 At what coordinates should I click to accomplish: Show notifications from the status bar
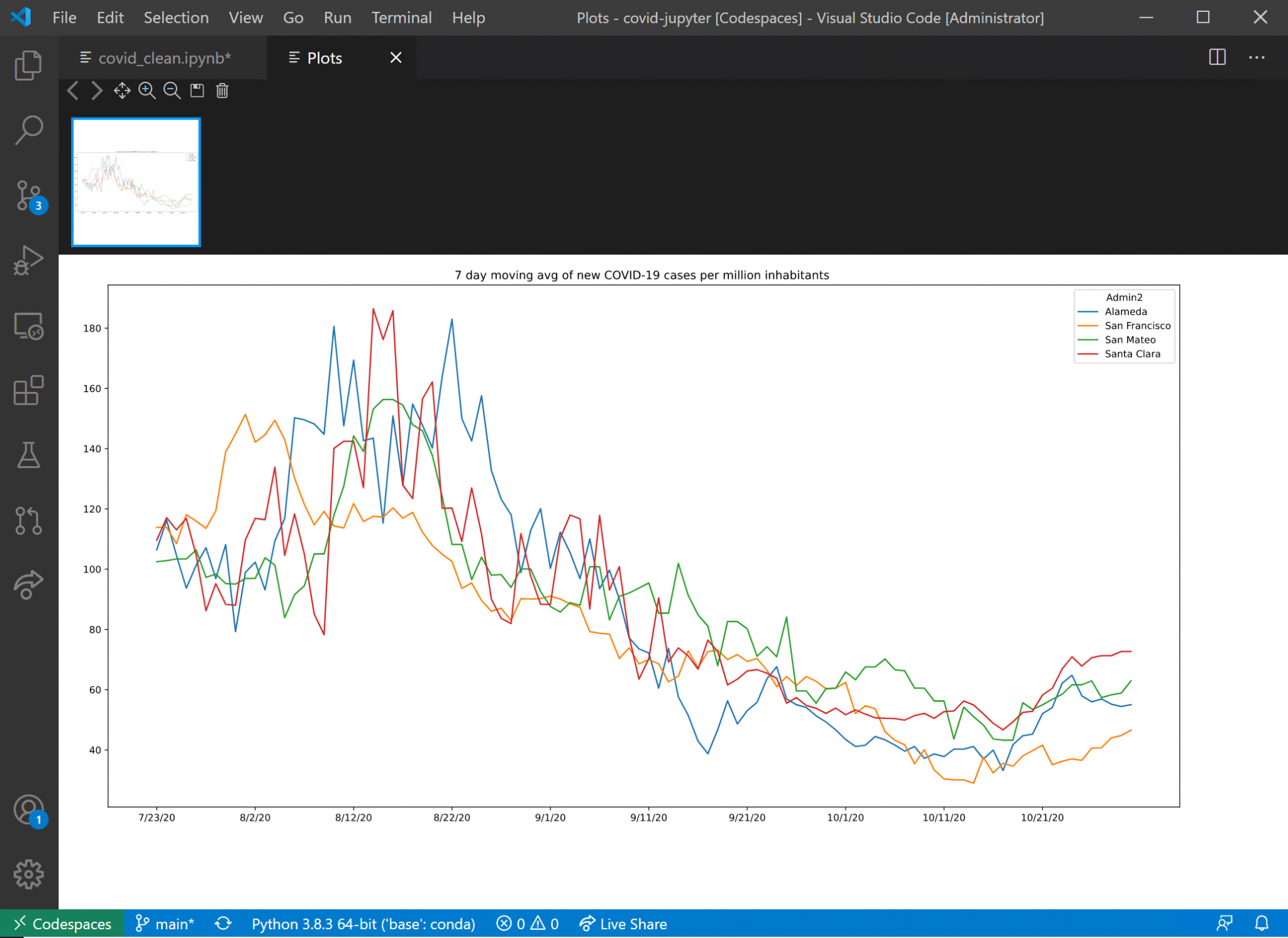tap(1263, 924)
